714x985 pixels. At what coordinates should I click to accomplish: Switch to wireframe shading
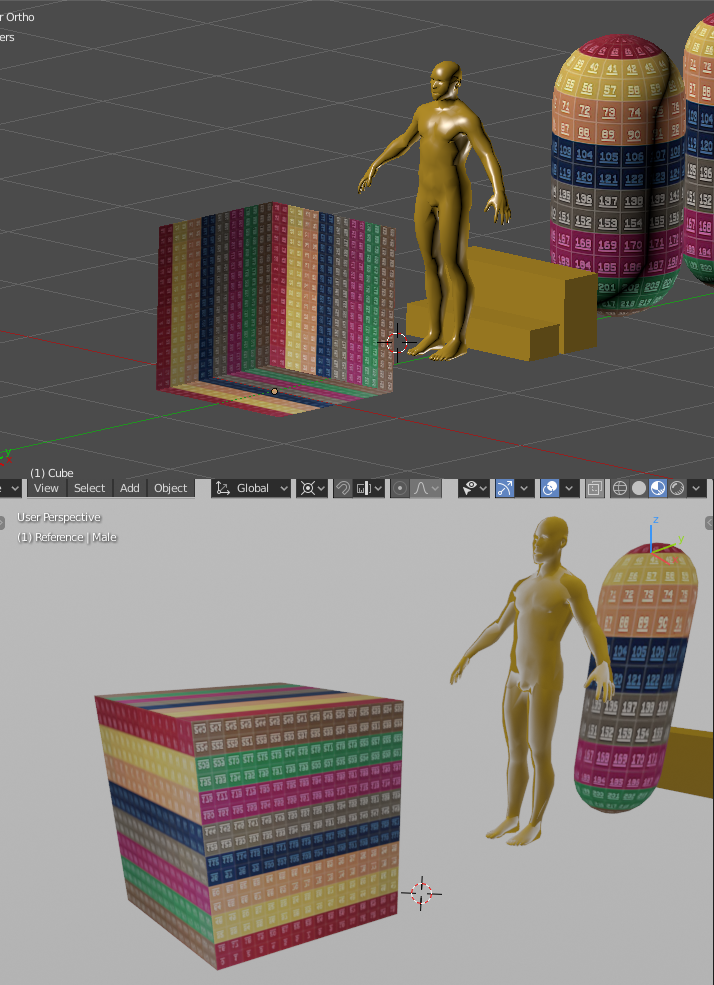620,488
